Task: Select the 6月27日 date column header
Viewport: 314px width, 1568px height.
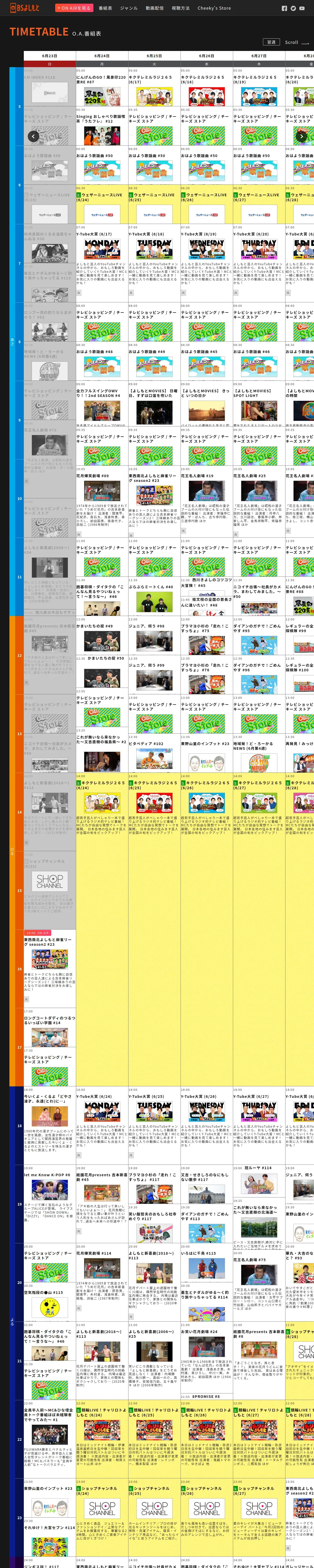Action: pos(259,56)
